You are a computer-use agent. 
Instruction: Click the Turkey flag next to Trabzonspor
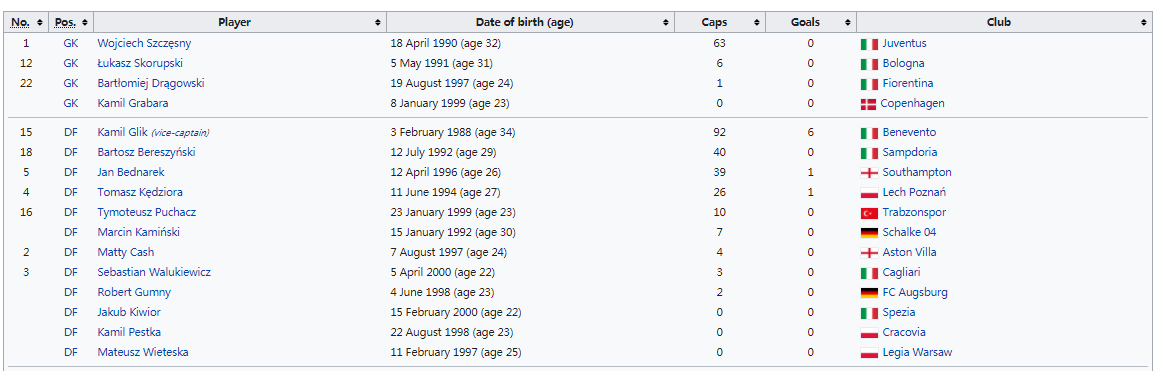[869, 213]
